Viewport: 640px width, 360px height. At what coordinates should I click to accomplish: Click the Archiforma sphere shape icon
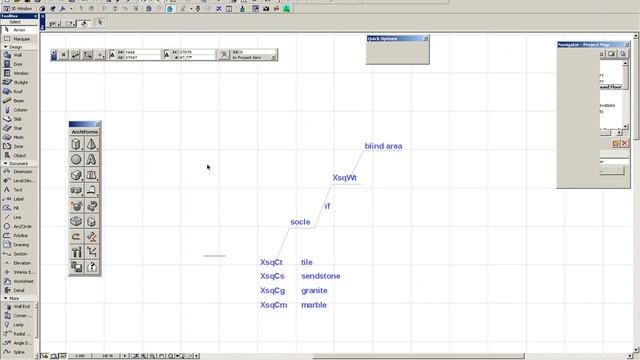click(76, 160)
